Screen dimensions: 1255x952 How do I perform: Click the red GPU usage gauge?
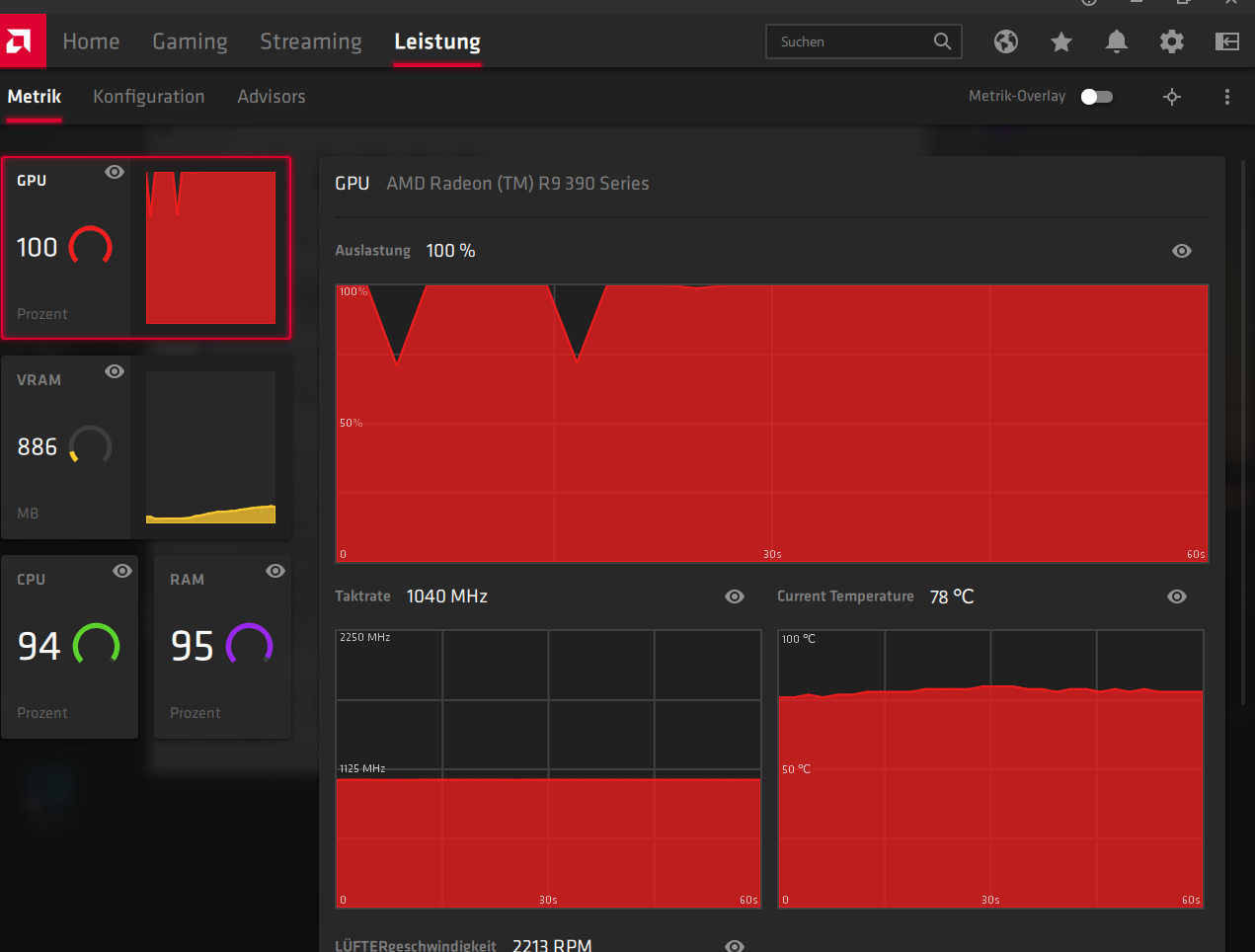(90, 247)
